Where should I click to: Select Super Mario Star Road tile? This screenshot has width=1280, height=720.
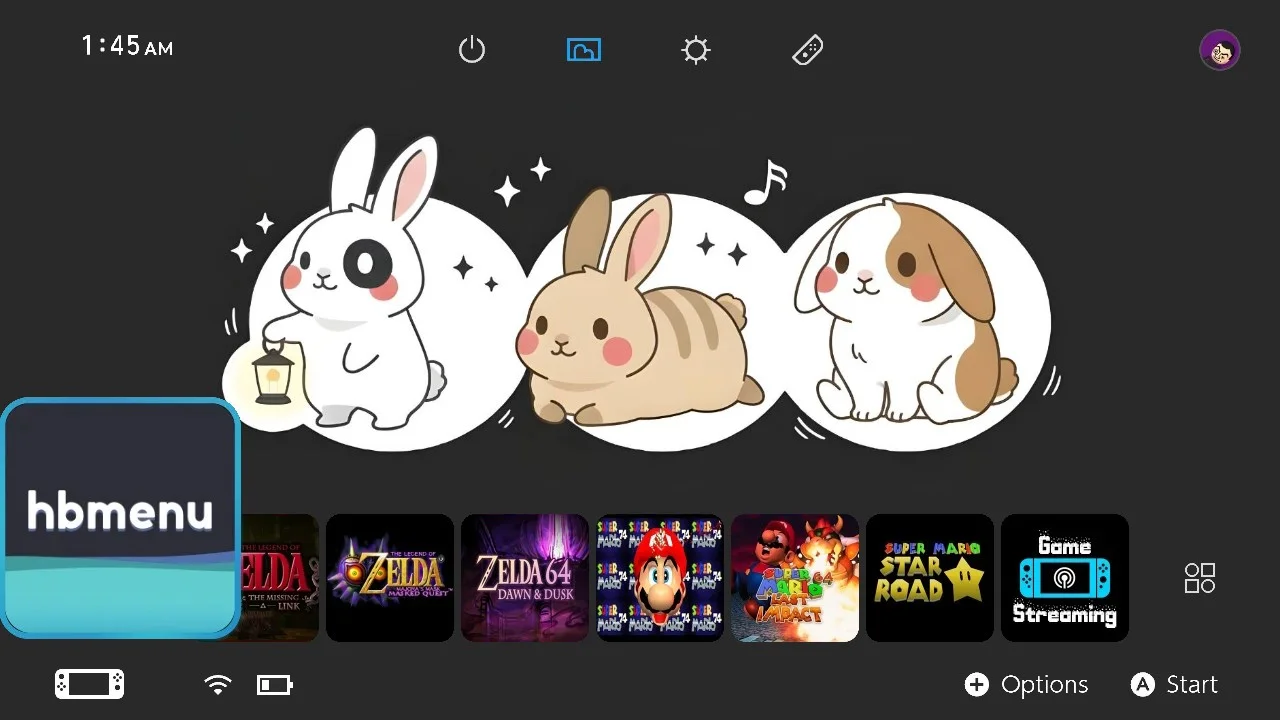(x=930, y=578)
